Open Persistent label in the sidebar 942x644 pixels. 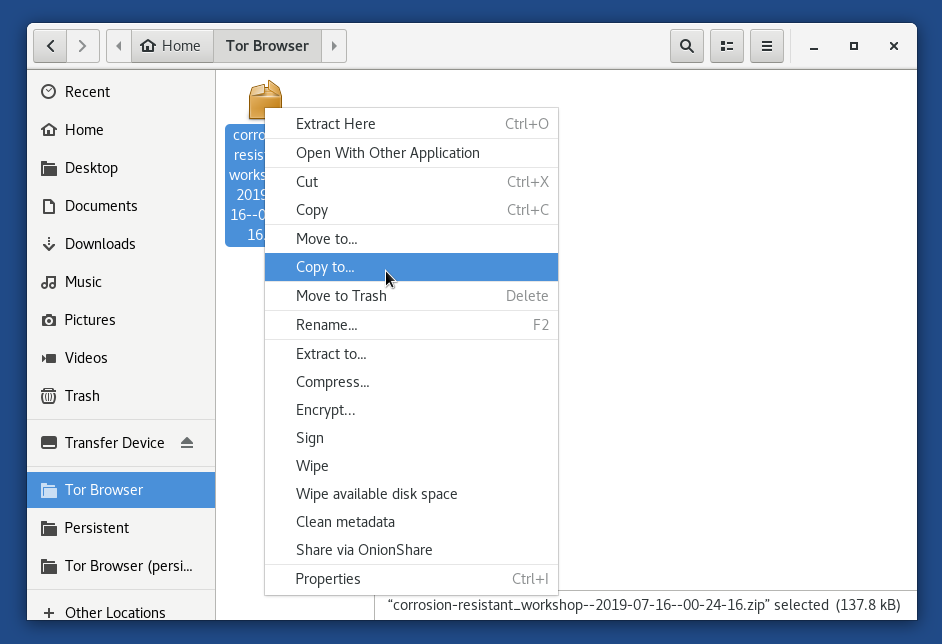97,528
